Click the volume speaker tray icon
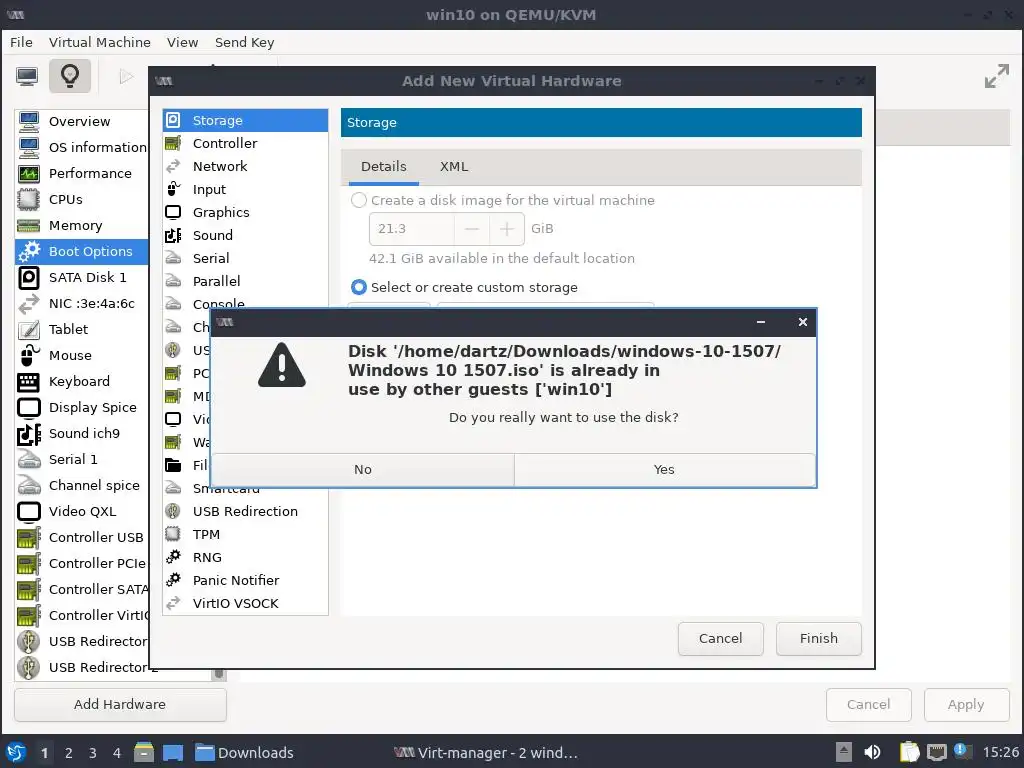The image size is (1024, 768). [872, 752]
